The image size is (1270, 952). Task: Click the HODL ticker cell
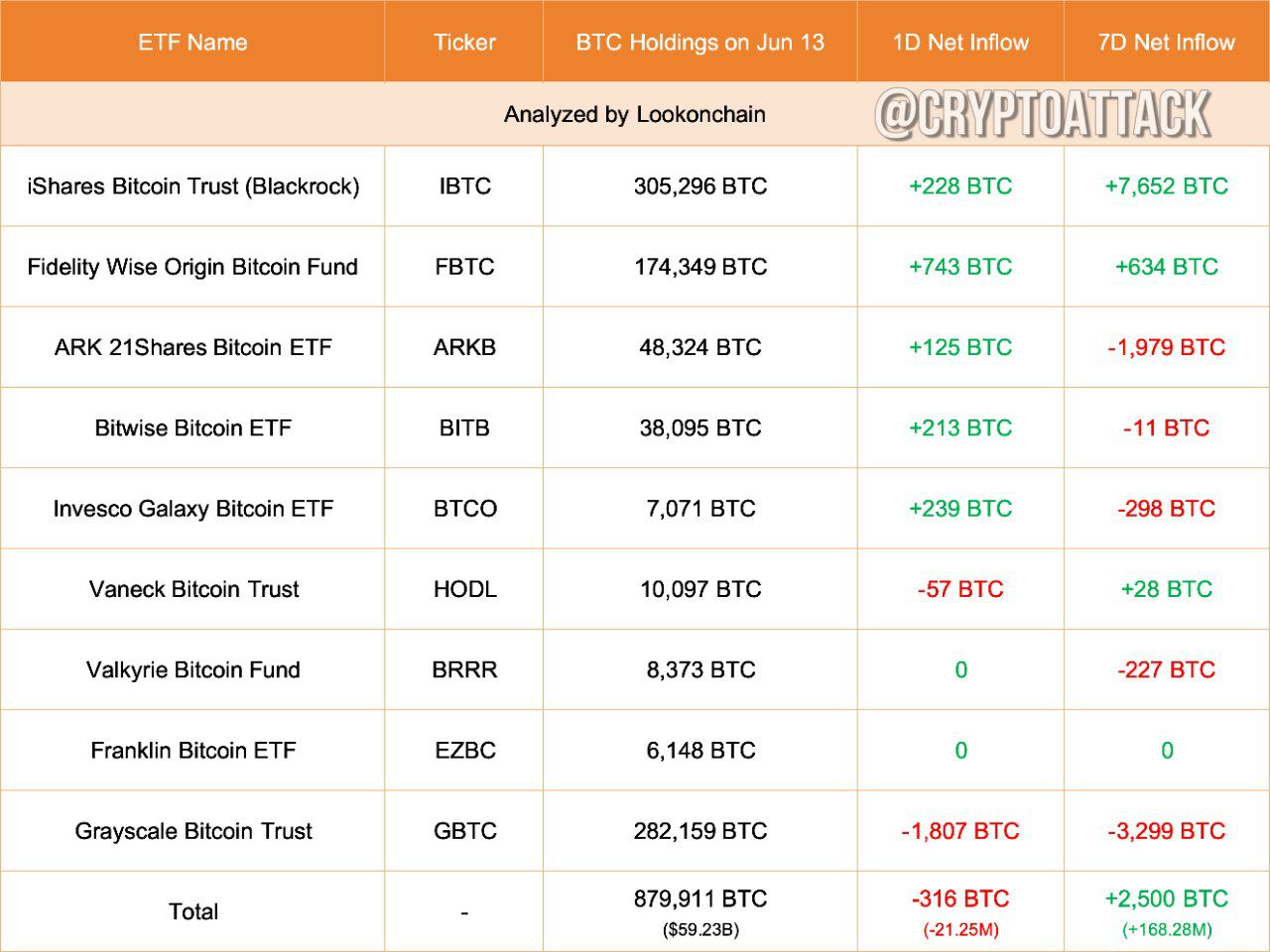point(464,589)
